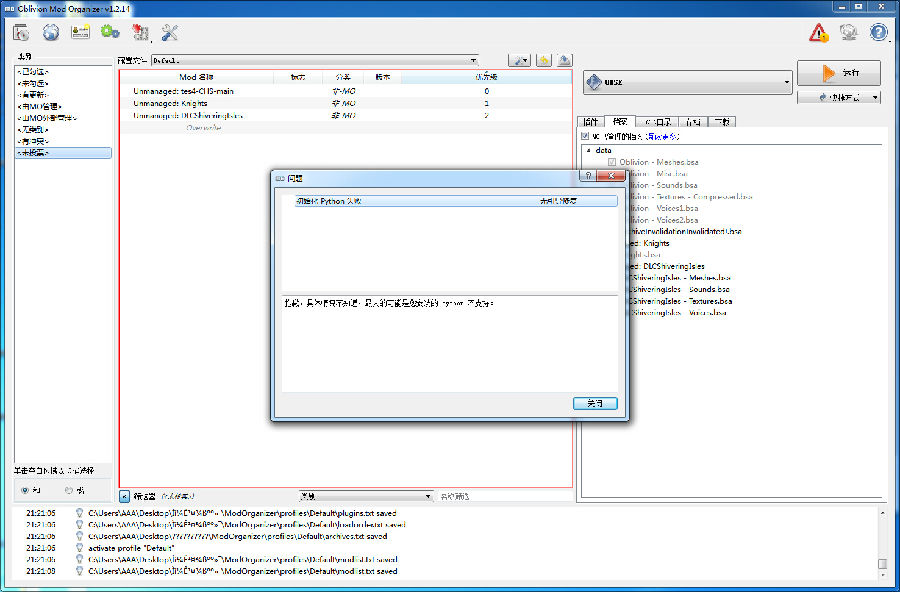The width and height of the screenshot is (900, 592).
Task: Toggle the checkbox above the data tree
Action: click(585, 137)
